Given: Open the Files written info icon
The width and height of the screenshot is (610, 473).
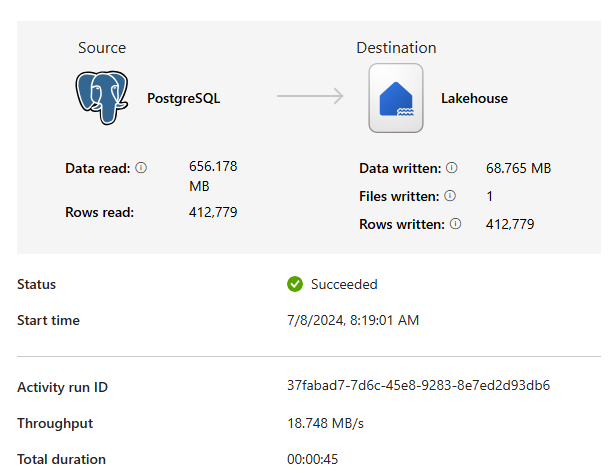Looking at the screenshot, I should tap(450, 196).
